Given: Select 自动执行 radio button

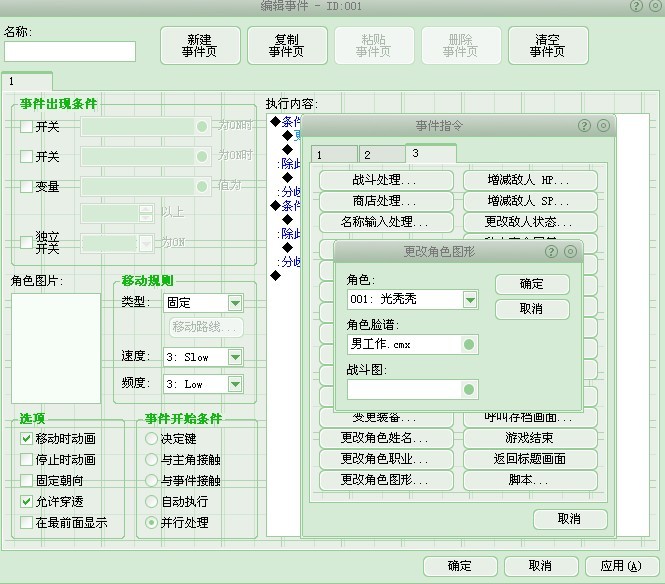Looking at the screenshot, I should click(151, 502).
